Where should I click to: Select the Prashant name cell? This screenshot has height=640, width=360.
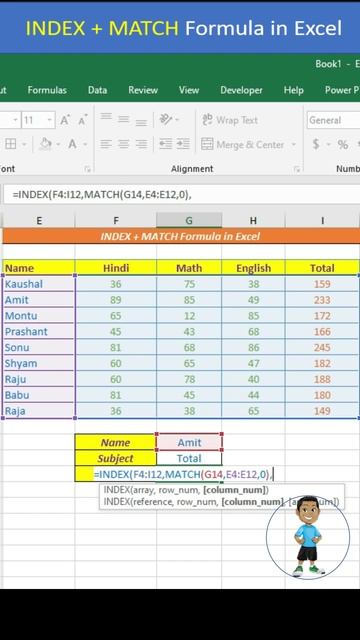39,331
